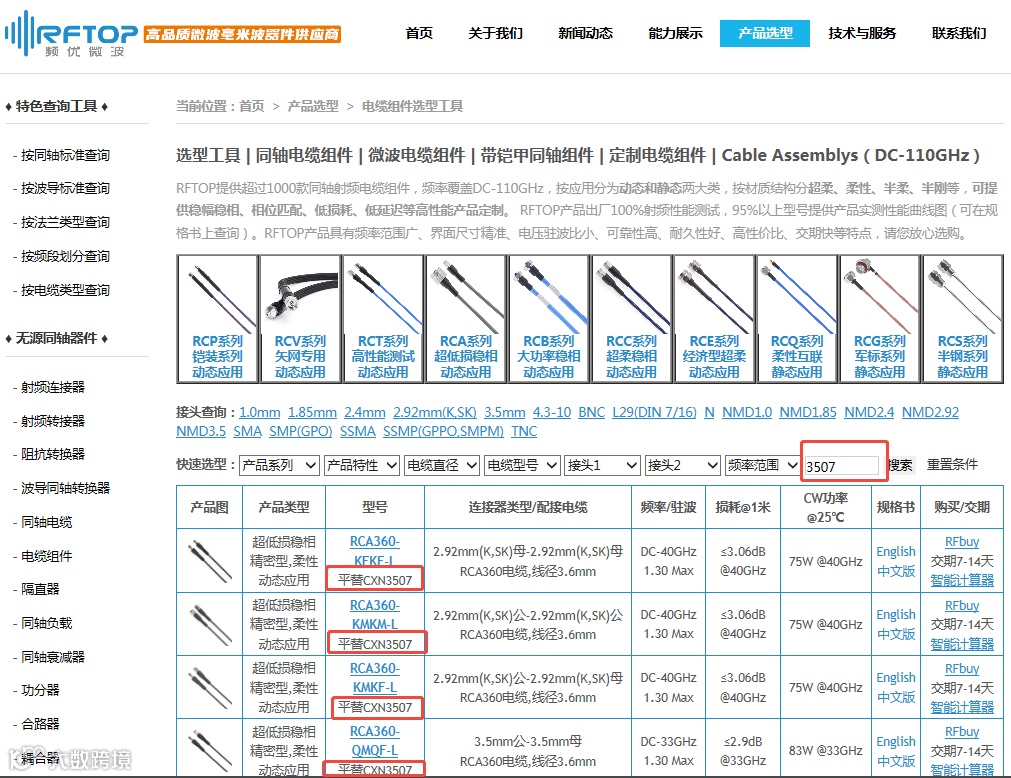
Task: Filter by TNC connector link
Action: (x=524, y=432)
